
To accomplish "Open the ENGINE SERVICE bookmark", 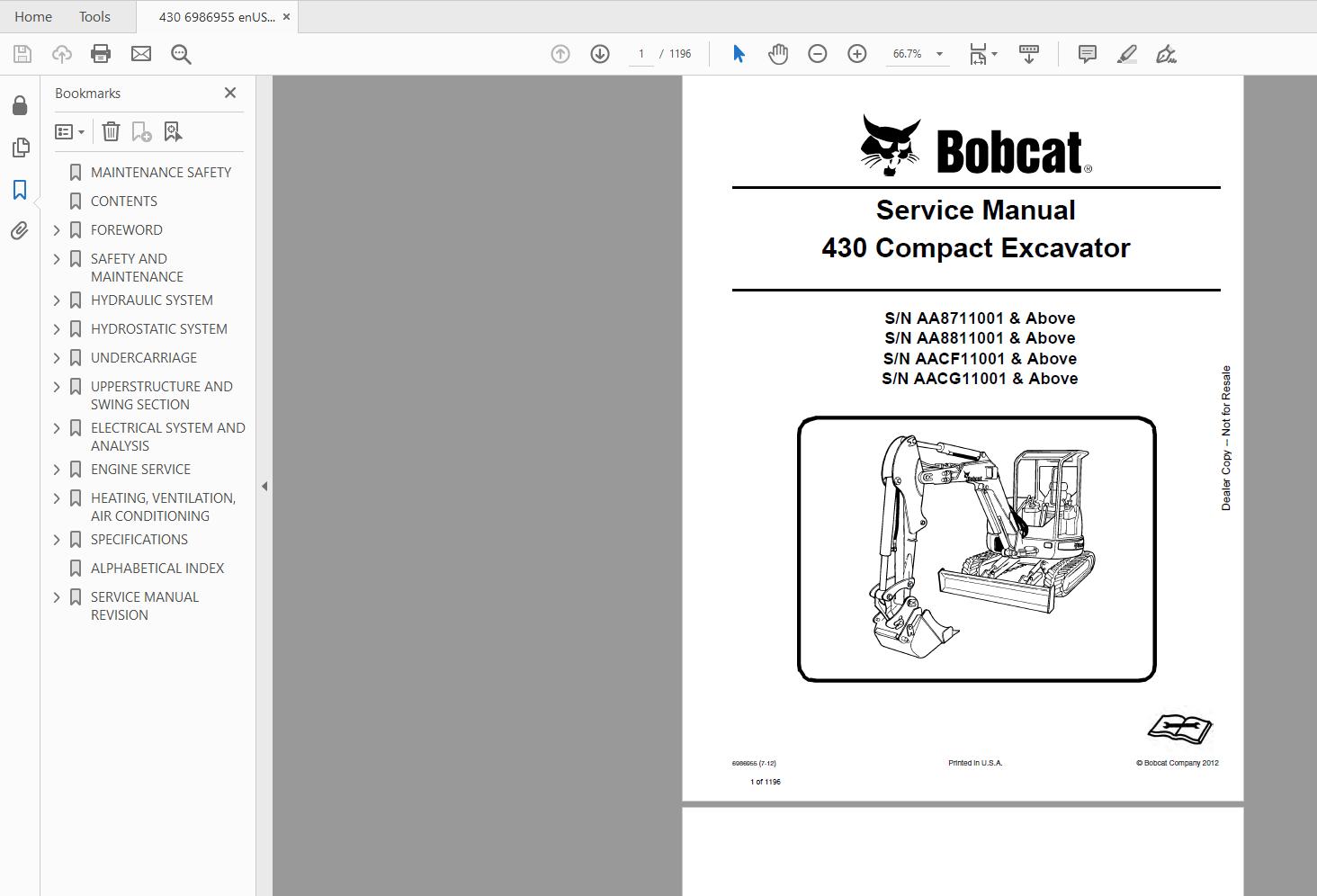I will 141,469.
